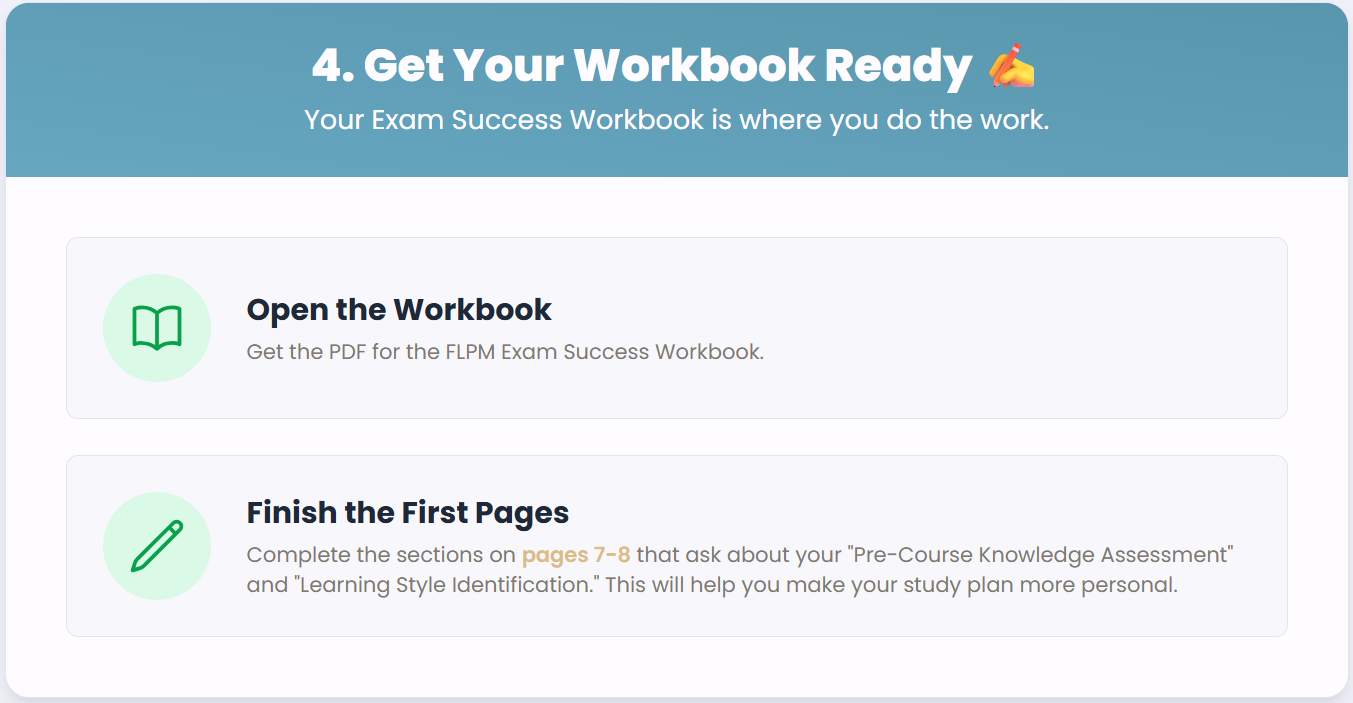Click the writing hand emoji in header
This screenshot has height=703, width=1353.
pyautogui.click(x=1011, y=66)
